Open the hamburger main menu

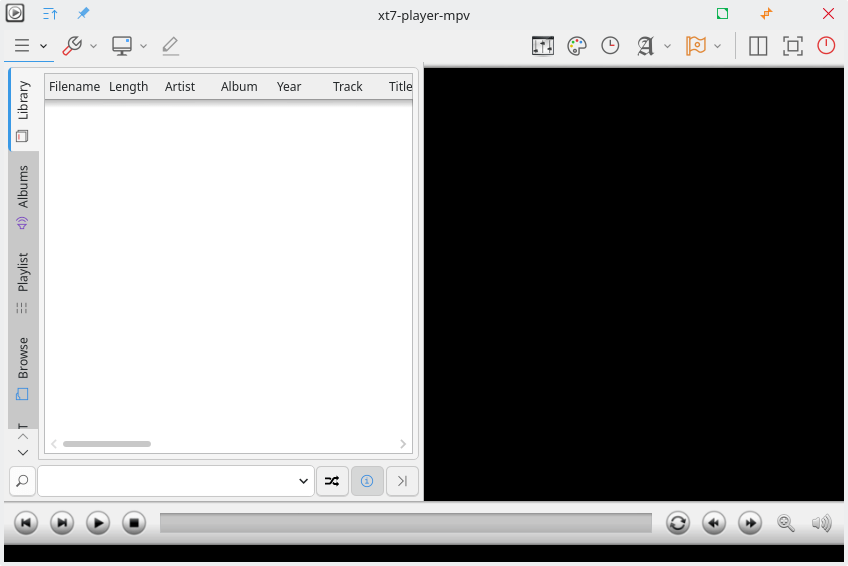point(22,45)
